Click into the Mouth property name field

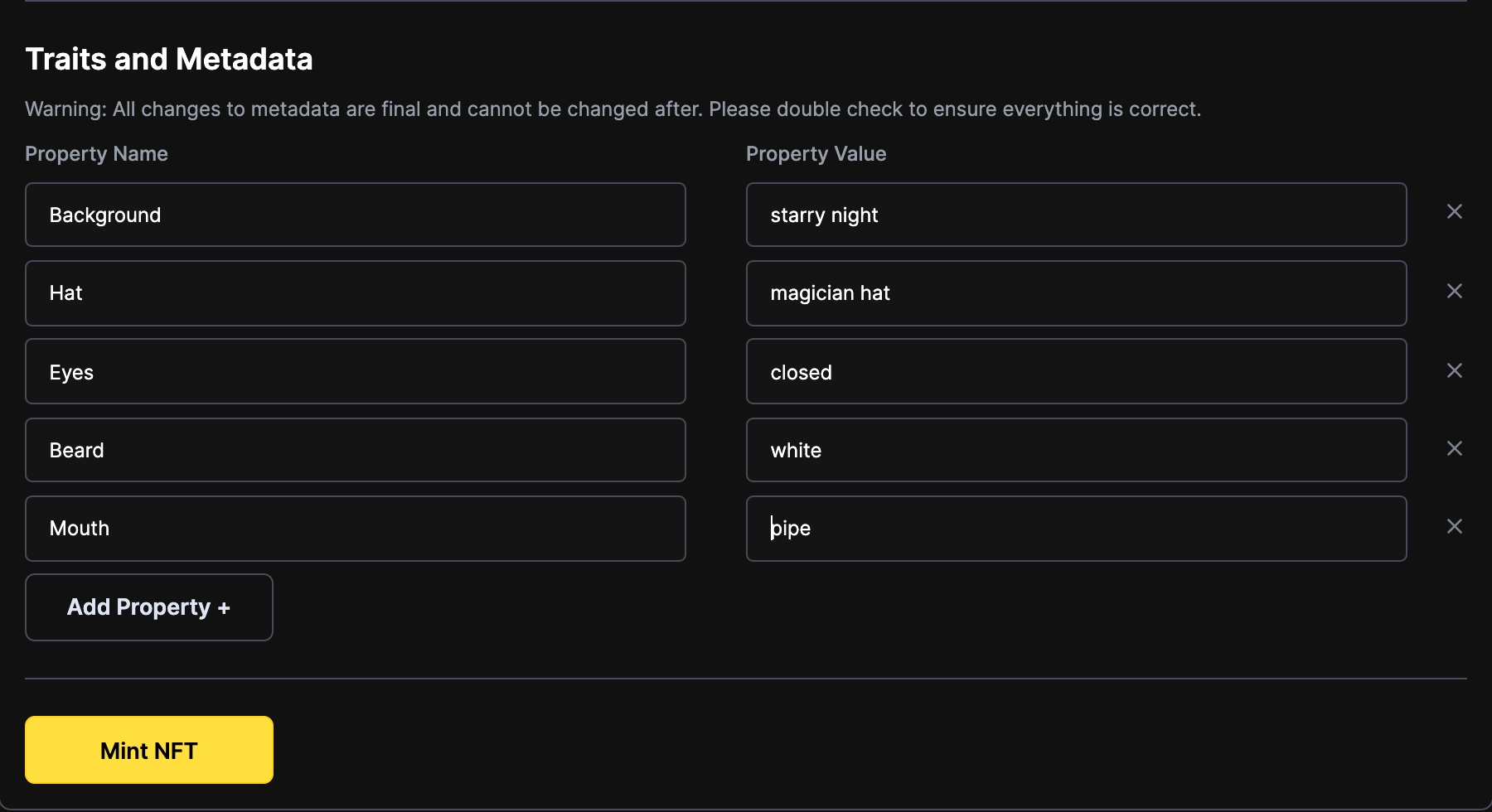pos(356,529)
